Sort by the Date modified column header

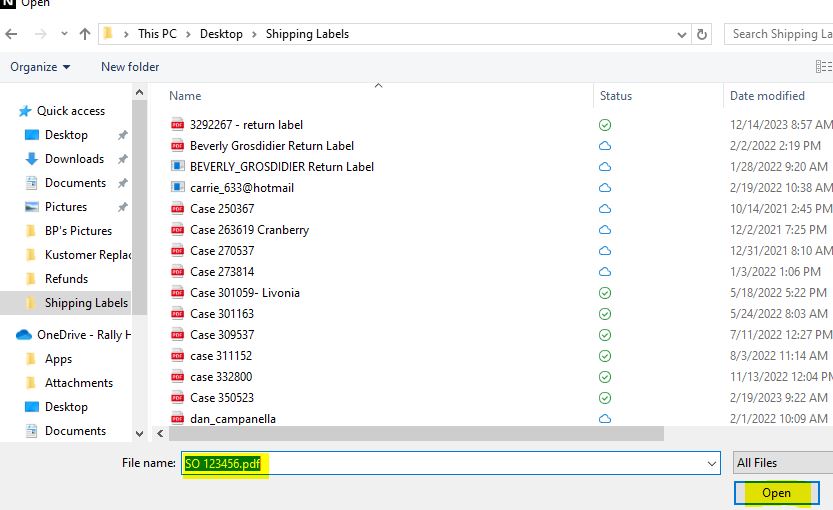[x=767, y=96]
